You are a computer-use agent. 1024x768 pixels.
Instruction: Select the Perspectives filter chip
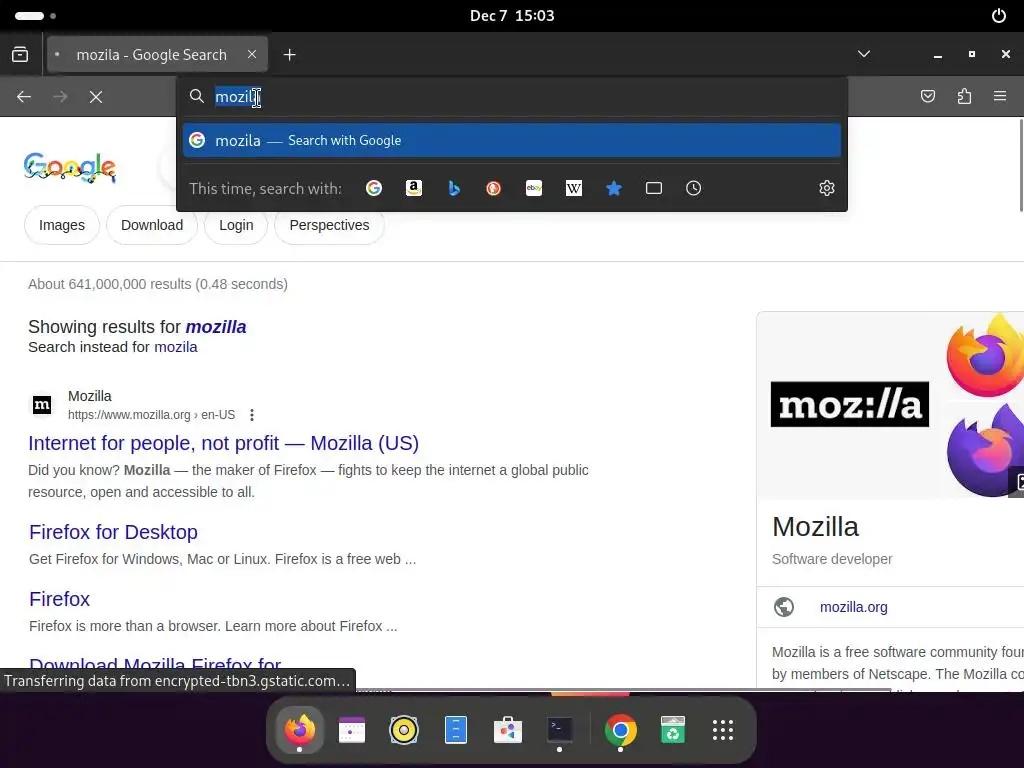click(329, 225)
